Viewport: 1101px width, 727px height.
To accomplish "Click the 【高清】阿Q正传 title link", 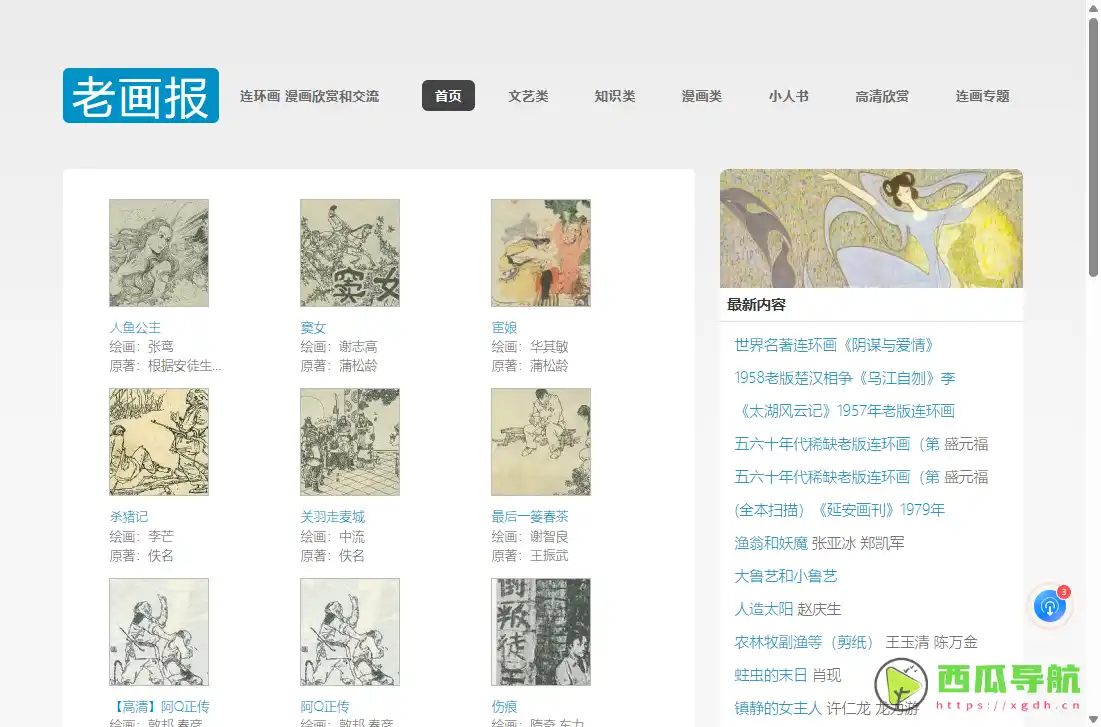I will (x=159, y=707).
